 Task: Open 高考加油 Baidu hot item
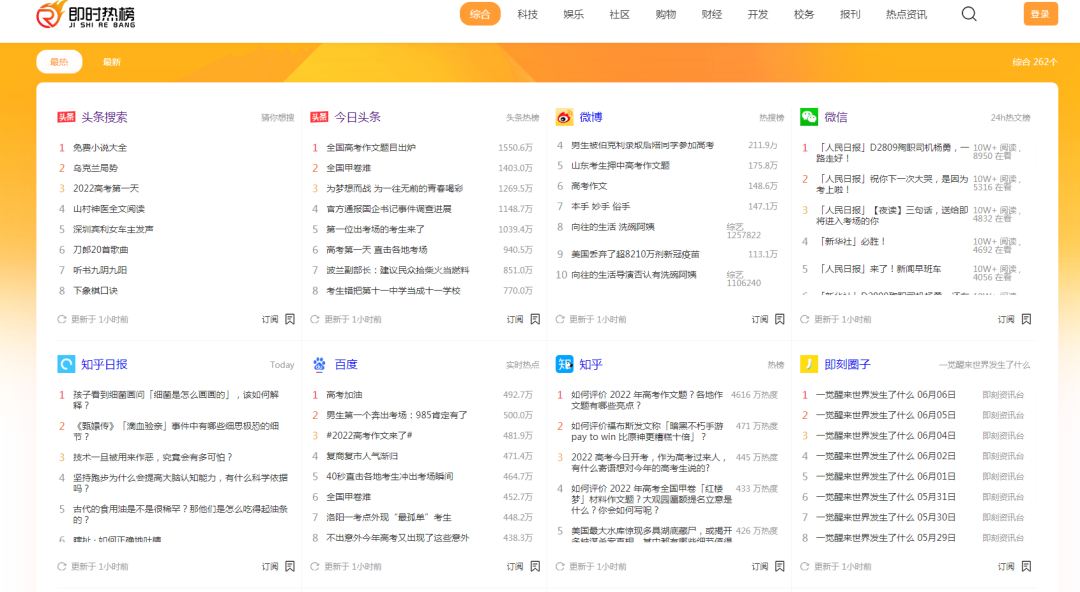coord(344,395)
